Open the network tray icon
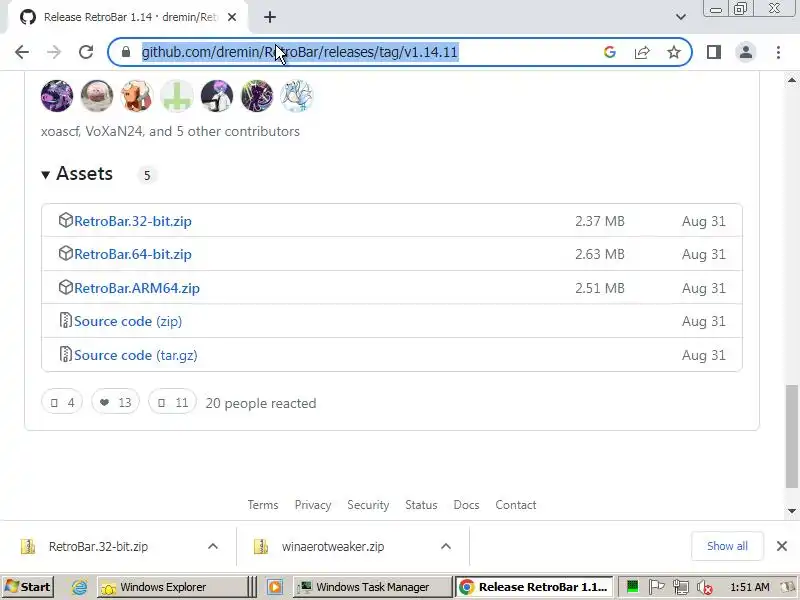The width and height of the screenshot is (800, 600). pos(680,587)
